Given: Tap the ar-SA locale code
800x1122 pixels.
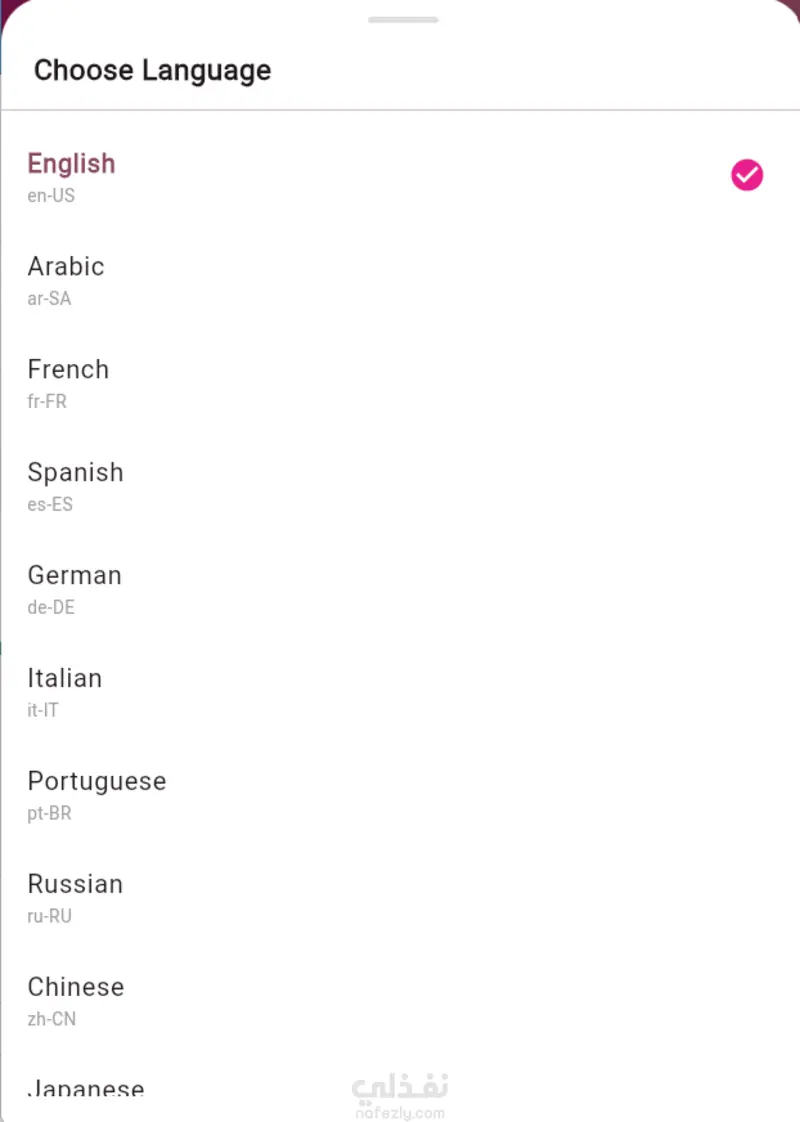Looking at the screenshot, I should click(x=49, y=299).
